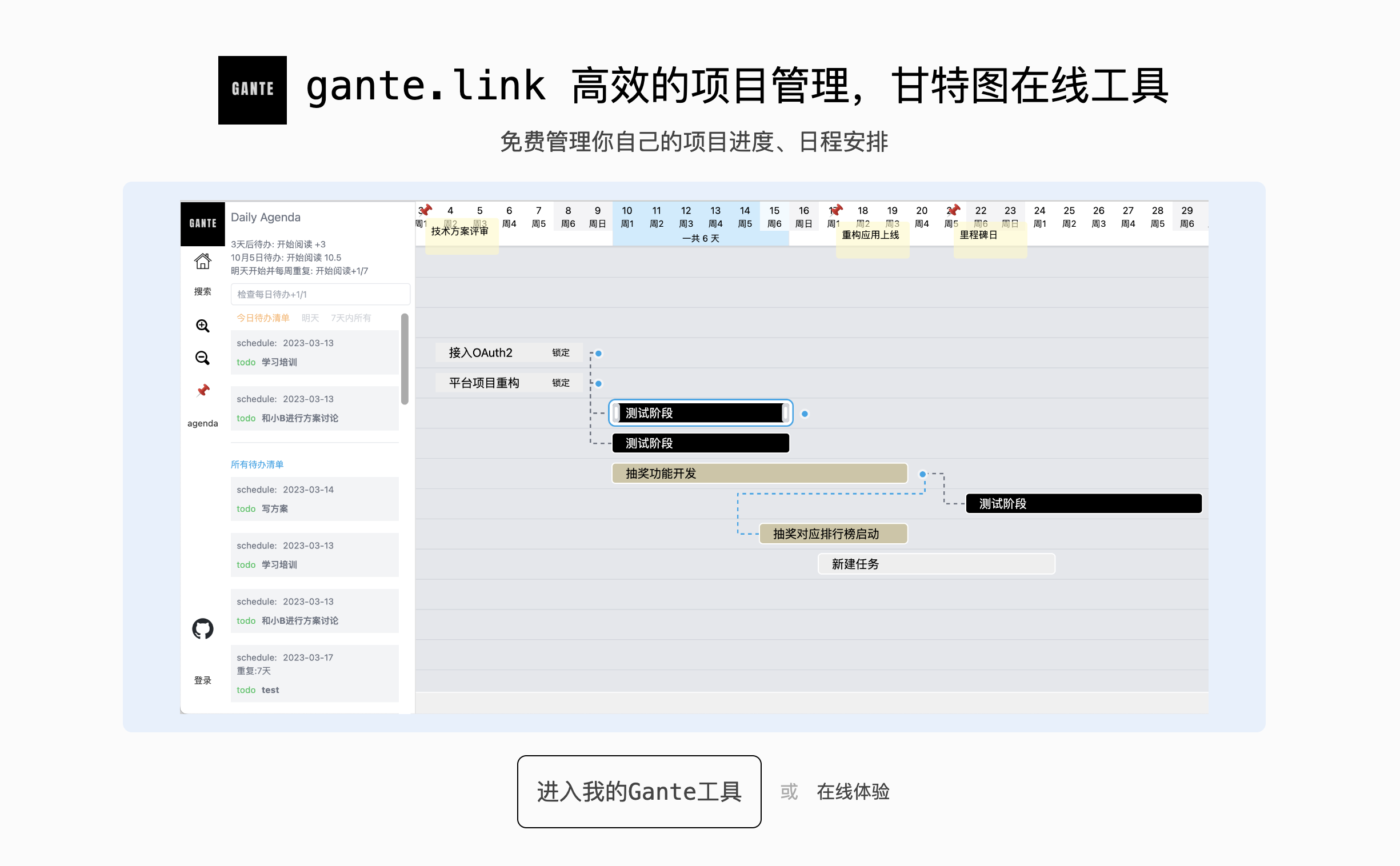The image size is (1400, 866).
Task: Switch to the 明天 tab
Action: (x=310, y=318)
